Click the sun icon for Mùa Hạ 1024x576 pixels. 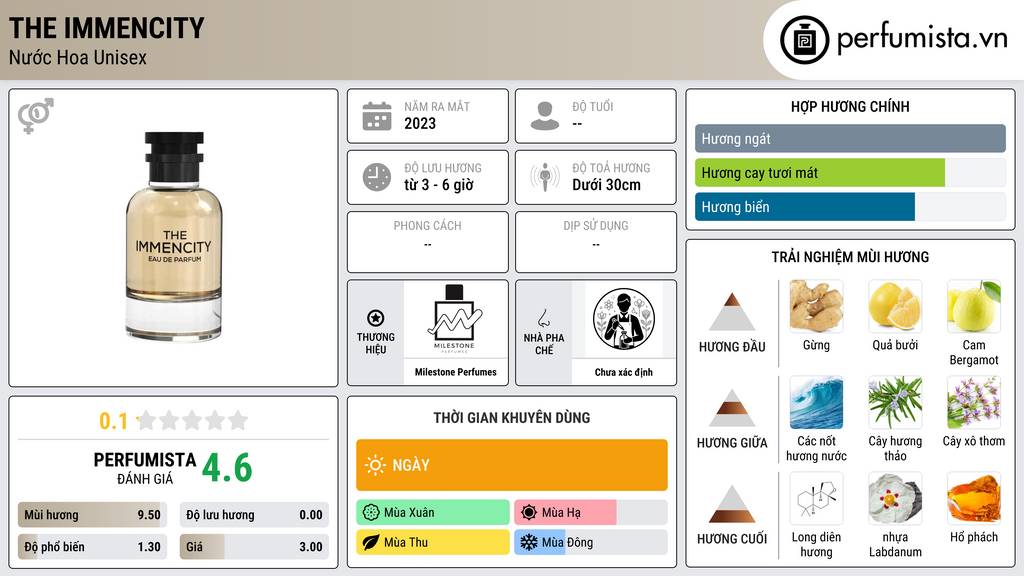click(529, 512)
